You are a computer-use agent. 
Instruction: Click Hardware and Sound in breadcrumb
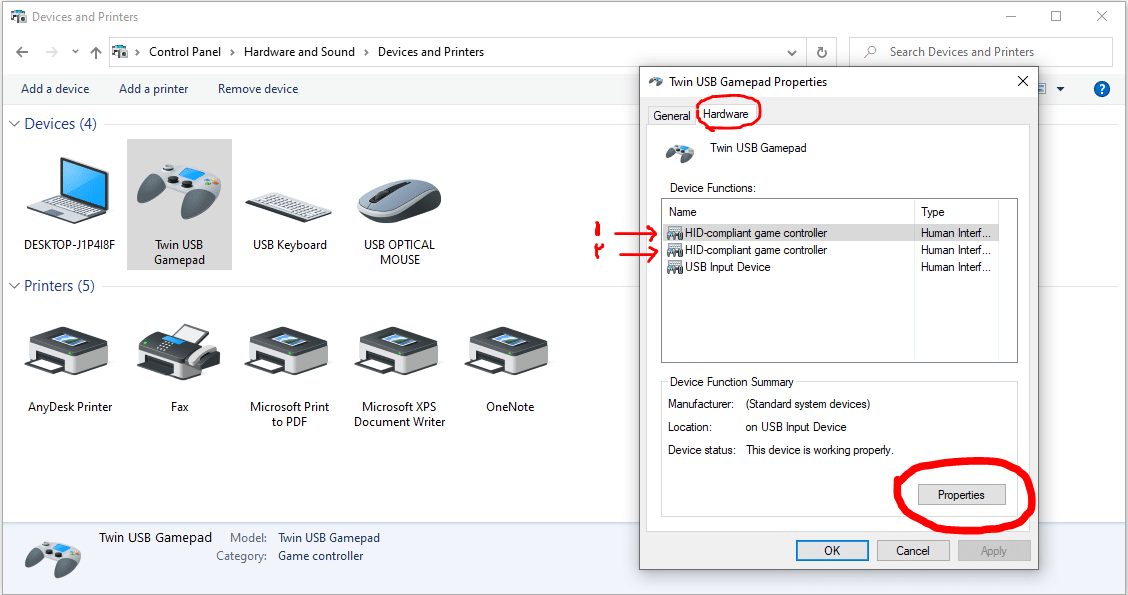(299, 52)
